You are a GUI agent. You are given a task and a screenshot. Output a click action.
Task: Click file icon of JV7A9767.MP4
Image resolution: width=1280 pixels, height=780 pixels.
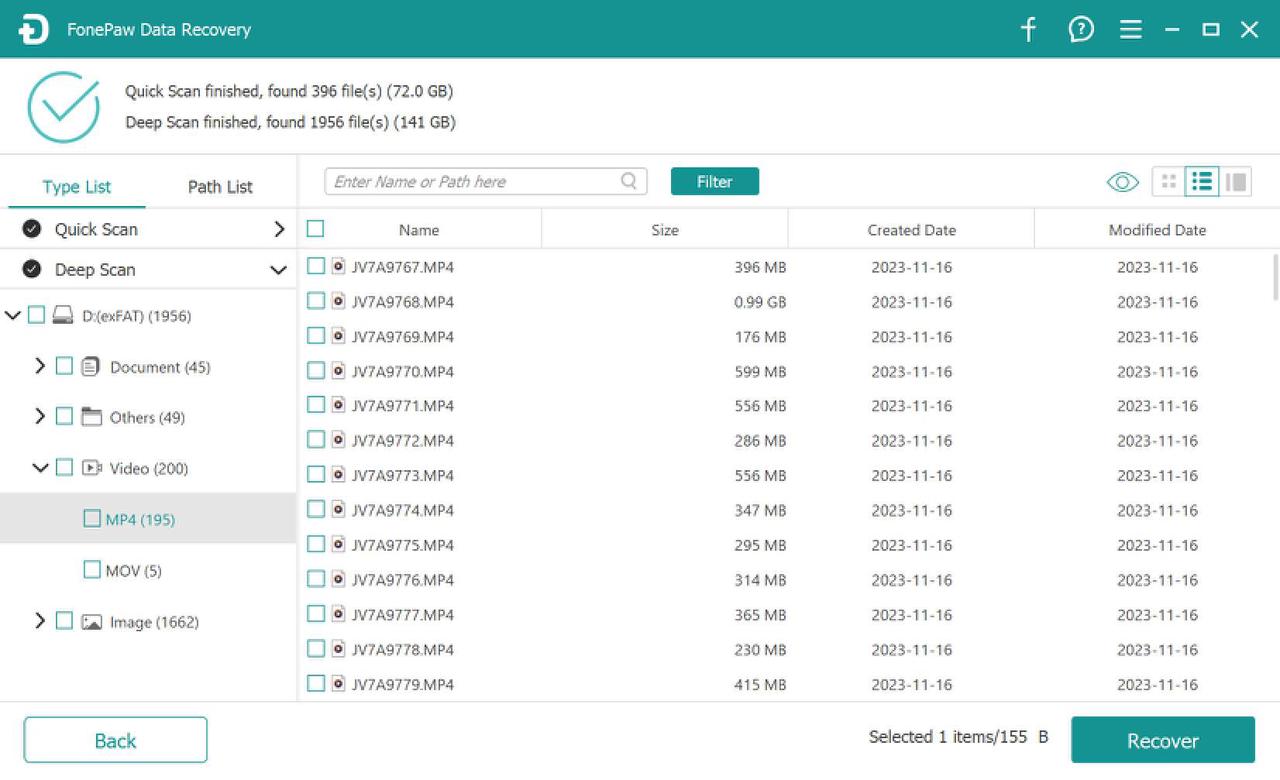click(338, 267)
